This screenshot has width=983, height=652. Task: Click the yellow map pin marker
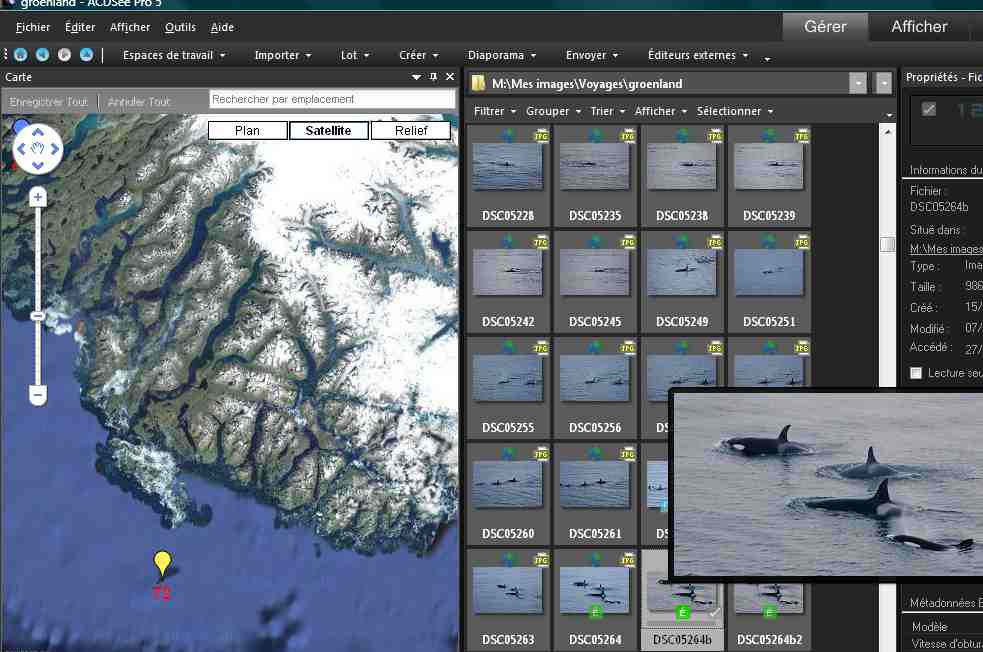tap(162, 563)
